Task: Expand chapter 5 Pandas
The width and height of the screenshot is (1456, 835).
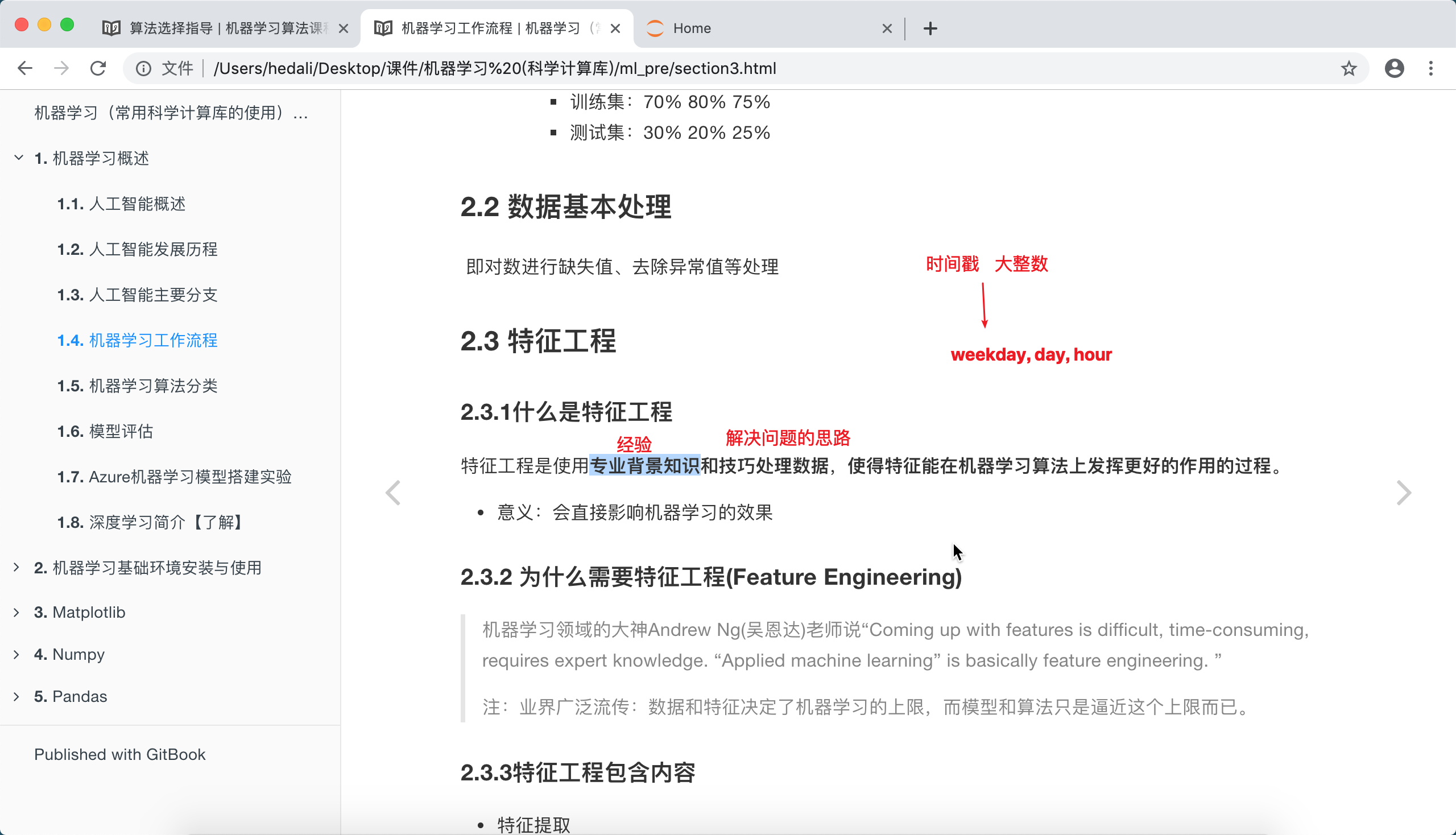Action: (16, 696)
